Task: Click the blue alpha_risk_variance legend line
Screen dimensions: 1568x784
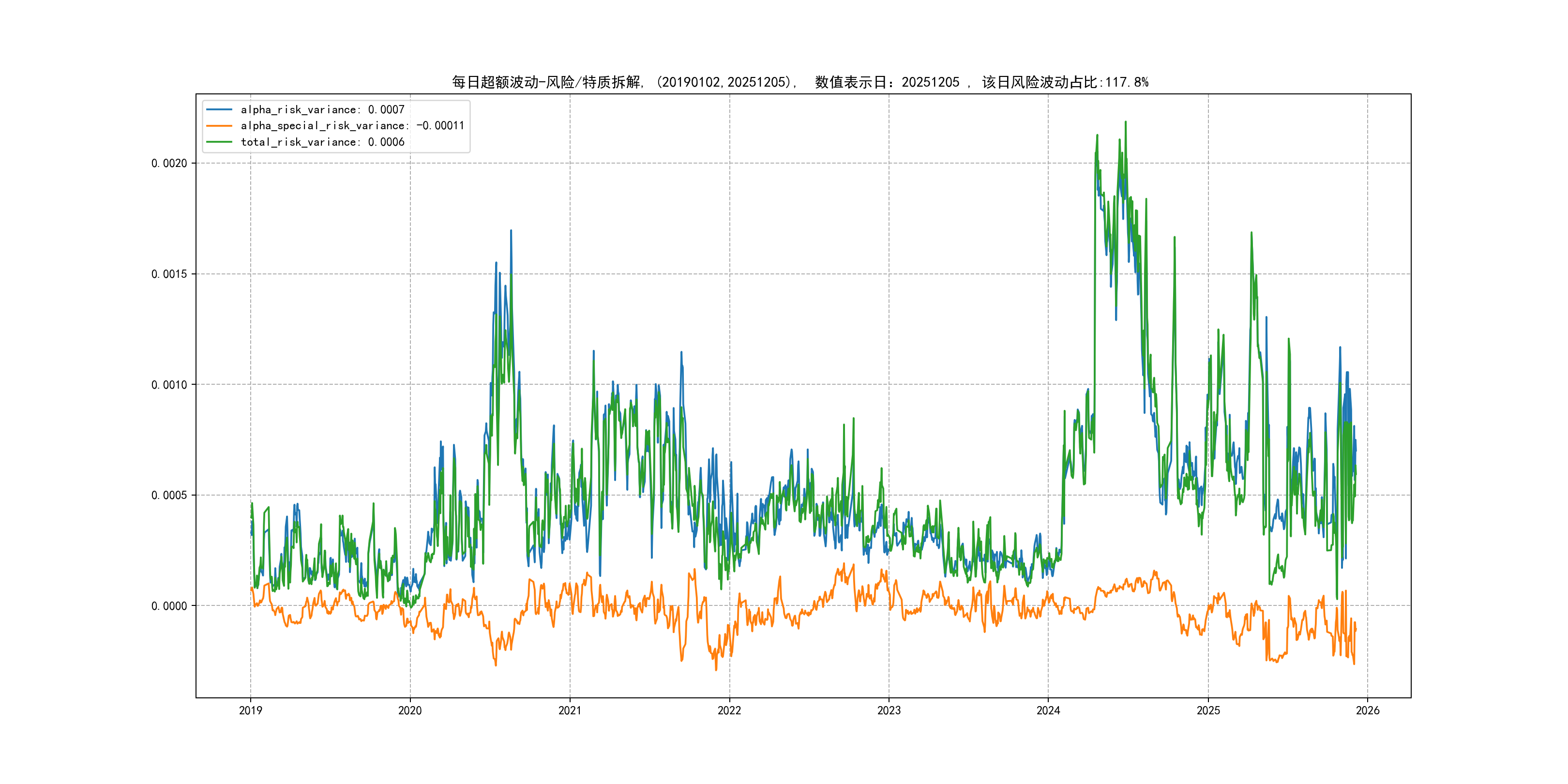Action: 219,109
